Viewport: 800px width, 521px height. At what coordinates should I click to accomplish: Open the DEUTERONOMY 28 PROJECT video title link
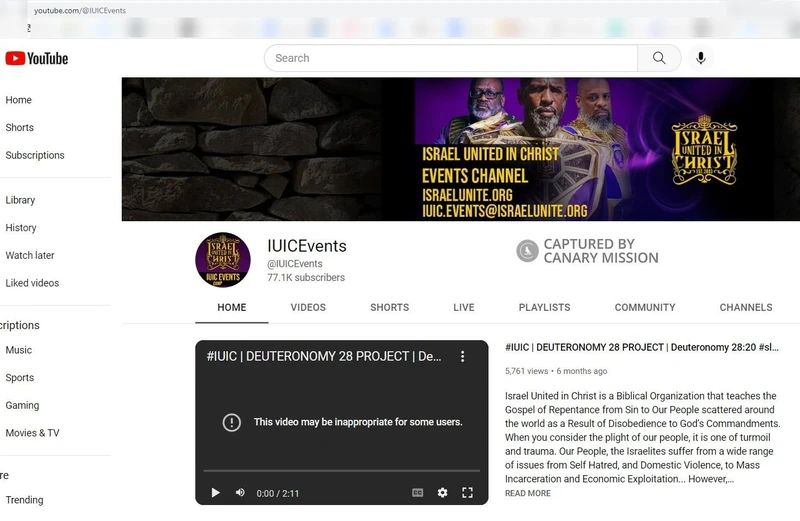(642, 348)
